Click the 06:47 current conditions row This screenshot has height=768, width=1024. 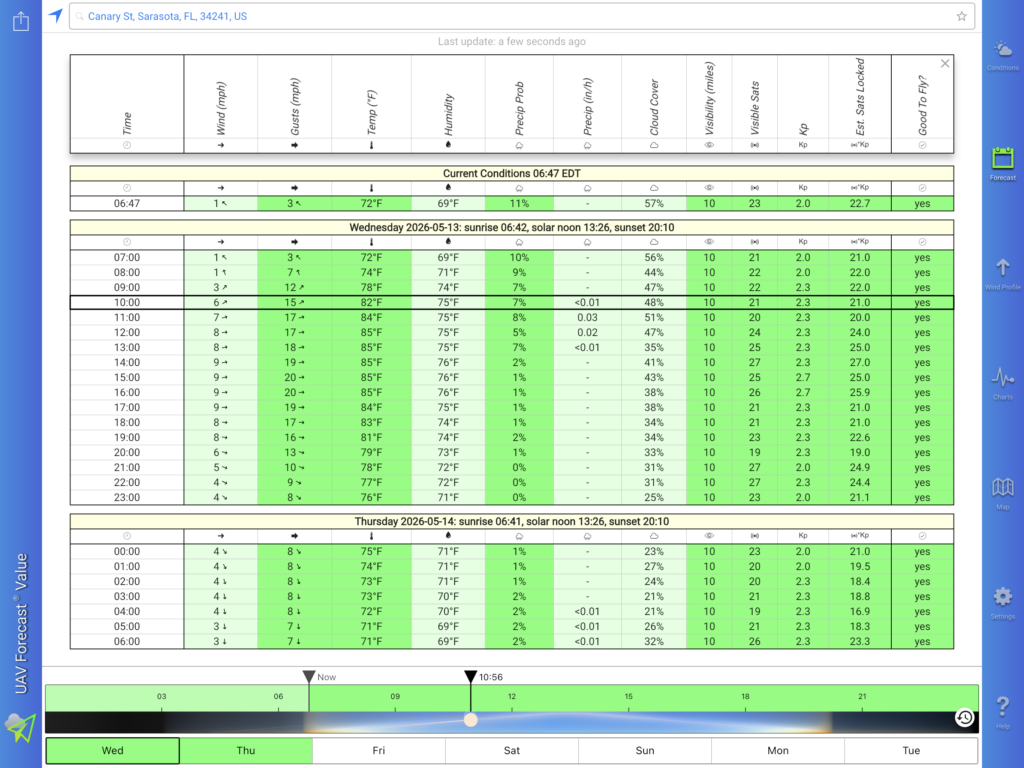click(x=512, y=203)
